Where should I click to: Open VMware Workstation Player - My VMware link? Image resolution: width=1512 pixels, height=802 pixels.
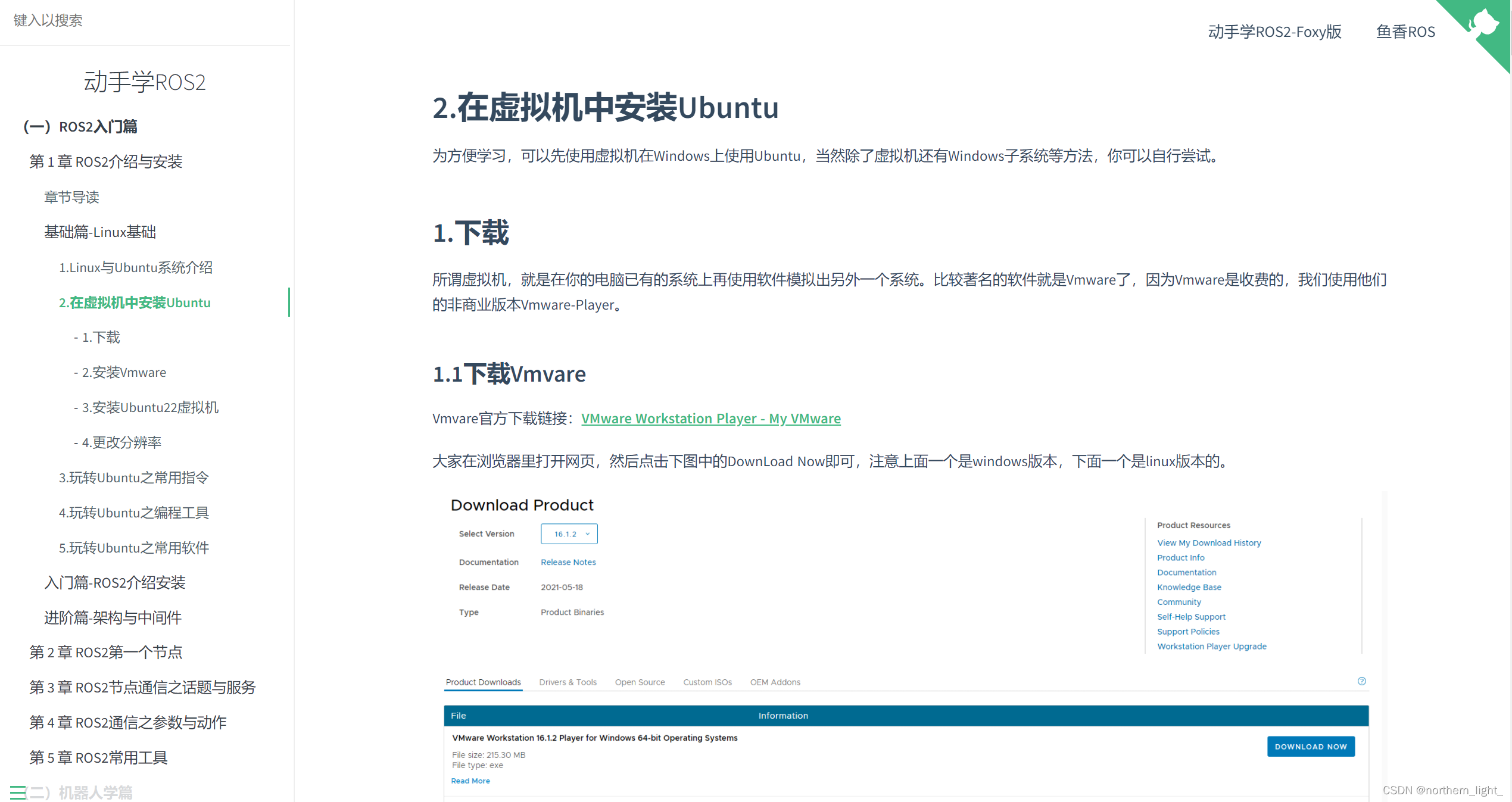click(710, 419)
